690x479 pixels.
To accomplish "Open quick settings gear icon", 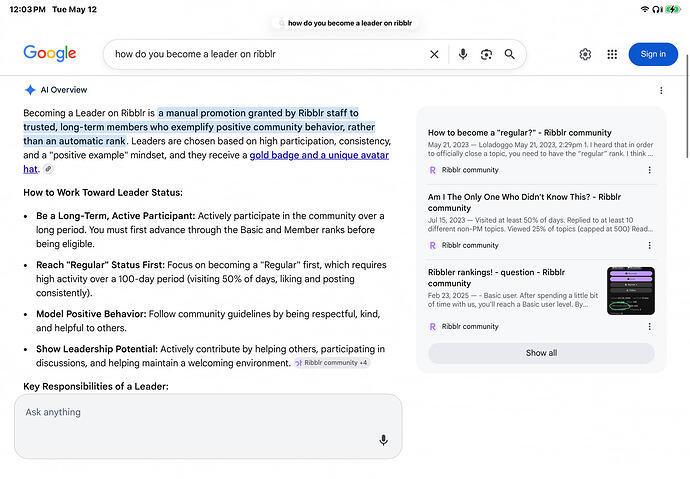I will pyautogui.click(x=585, y=54).
